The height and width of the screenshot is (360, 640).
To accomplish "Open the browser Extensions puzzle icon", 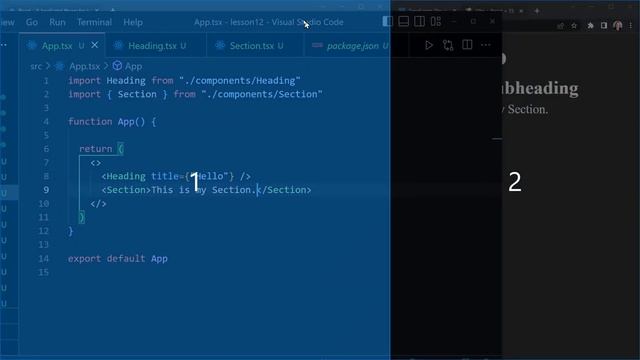I will click(590, 26).
